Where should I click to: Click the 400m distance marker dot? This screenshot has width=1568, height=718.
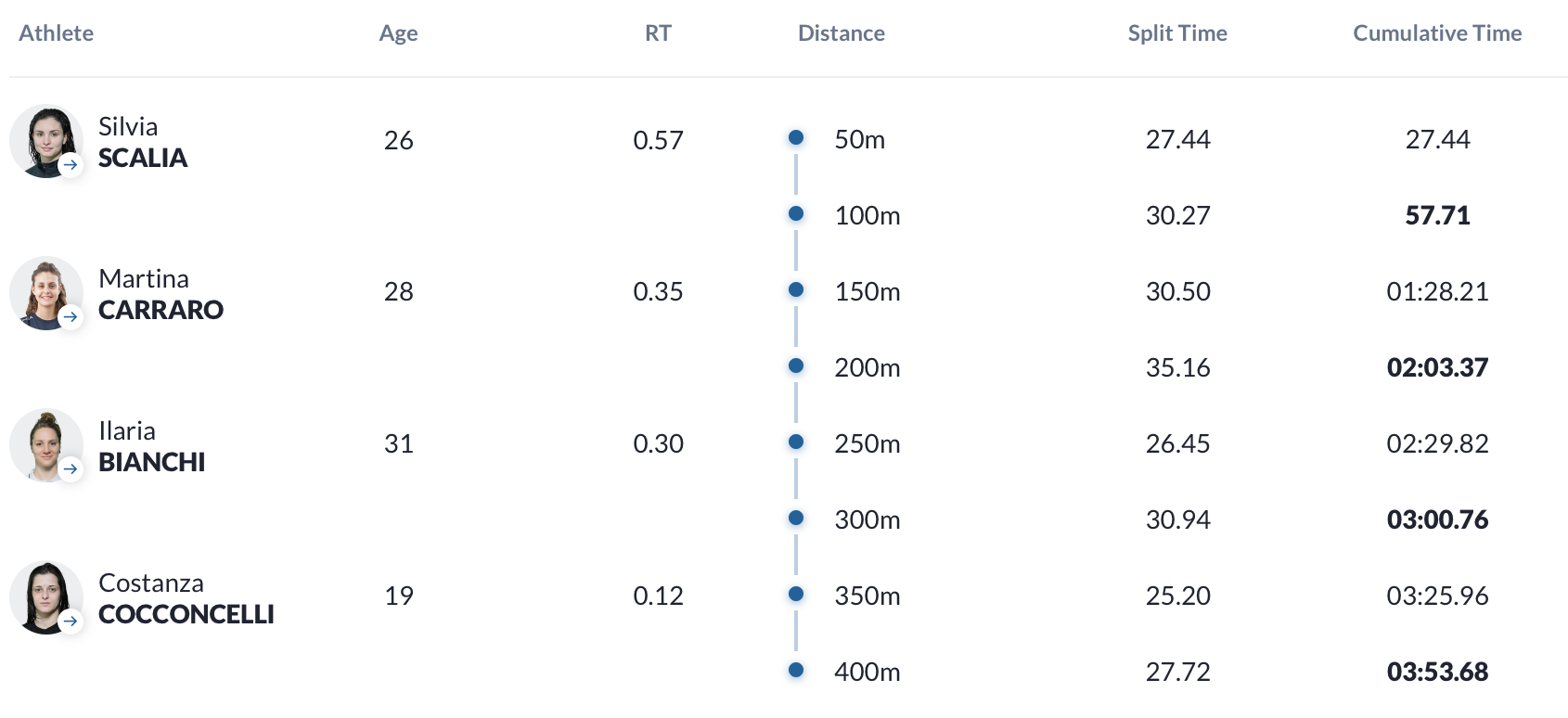pos(796,670)
